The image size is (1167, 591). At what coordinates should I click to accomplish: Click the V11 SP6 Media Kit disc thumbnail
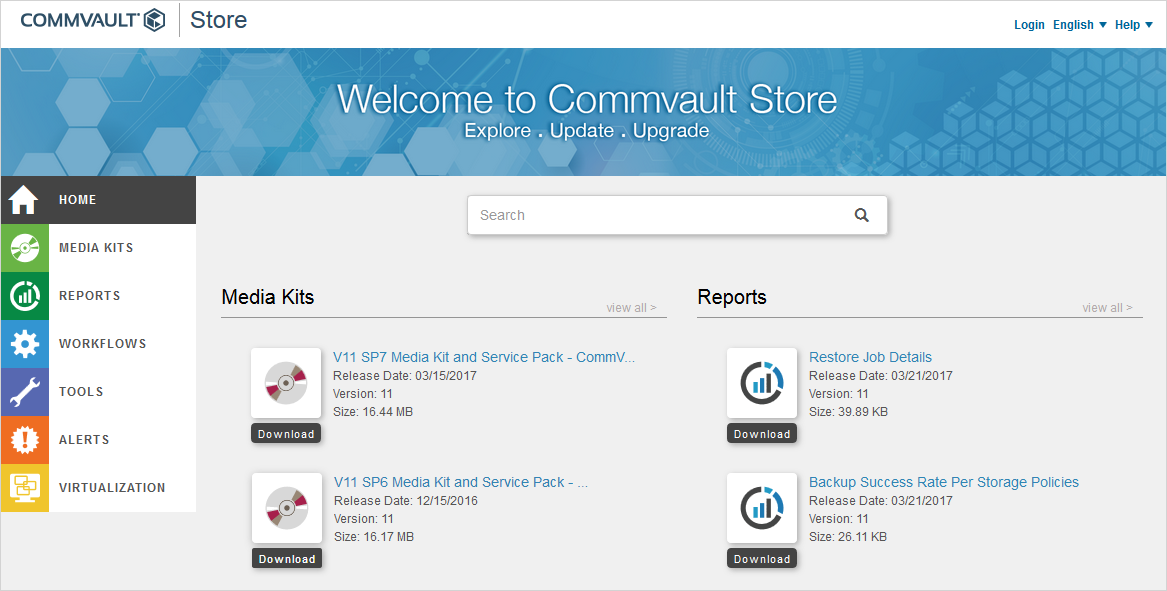pos(286,508)
